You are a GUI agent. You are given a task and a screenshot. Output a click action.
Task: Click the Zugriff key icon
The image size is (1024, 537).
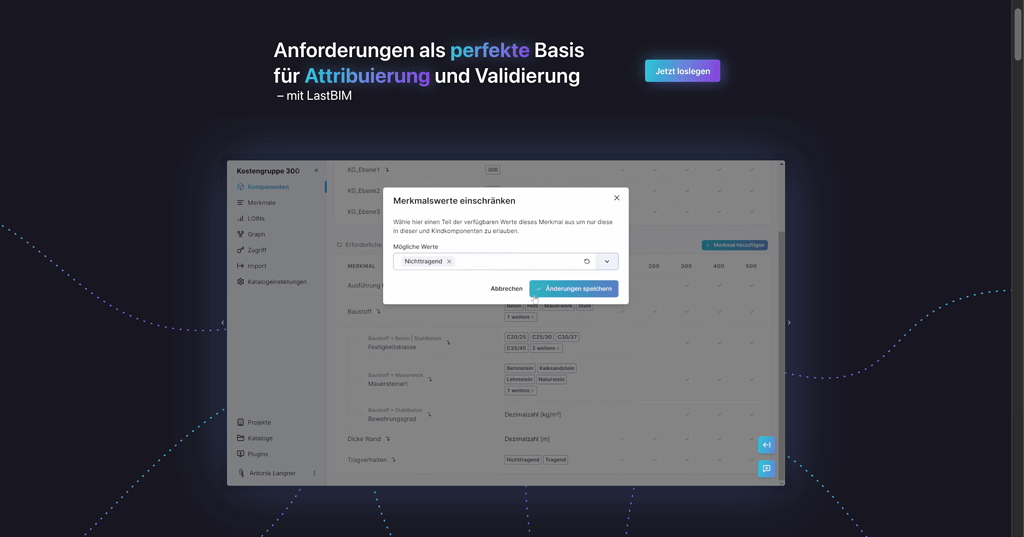241,250
